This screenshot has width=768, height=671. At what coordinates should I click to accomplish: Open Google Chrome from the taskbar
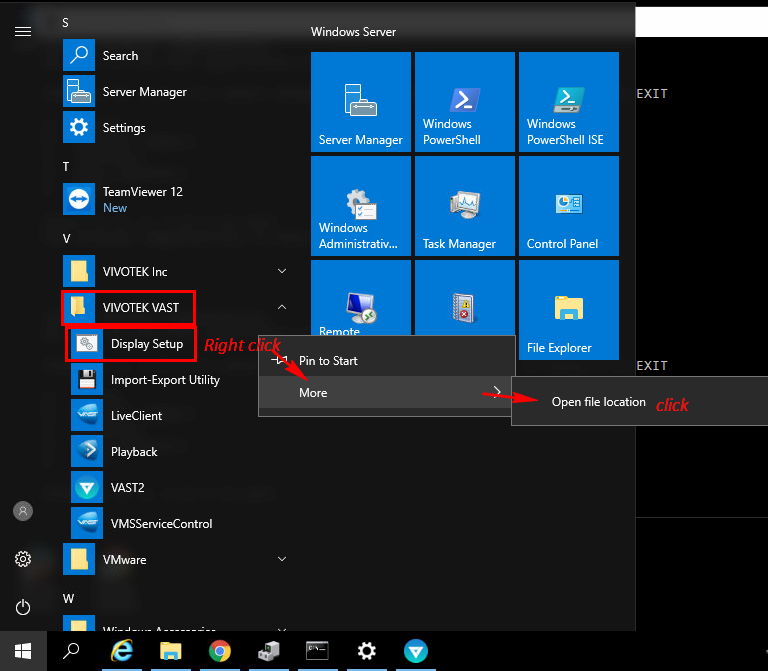[x=220, y=651]
